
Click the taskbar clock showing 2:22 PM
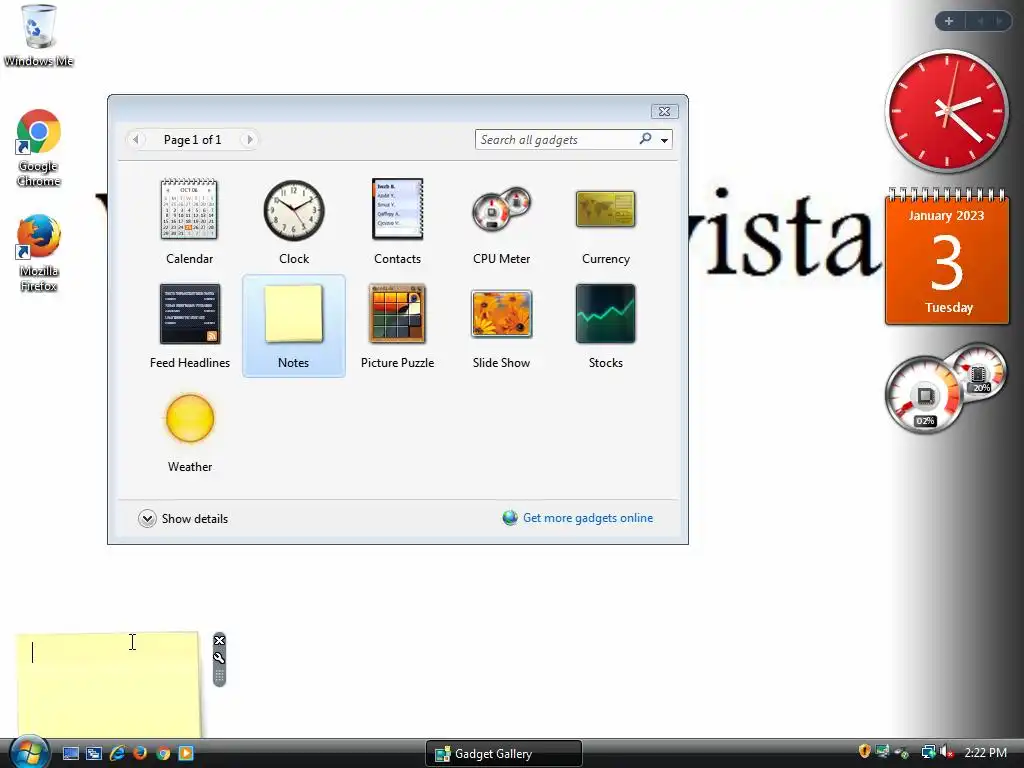point(985,753)
